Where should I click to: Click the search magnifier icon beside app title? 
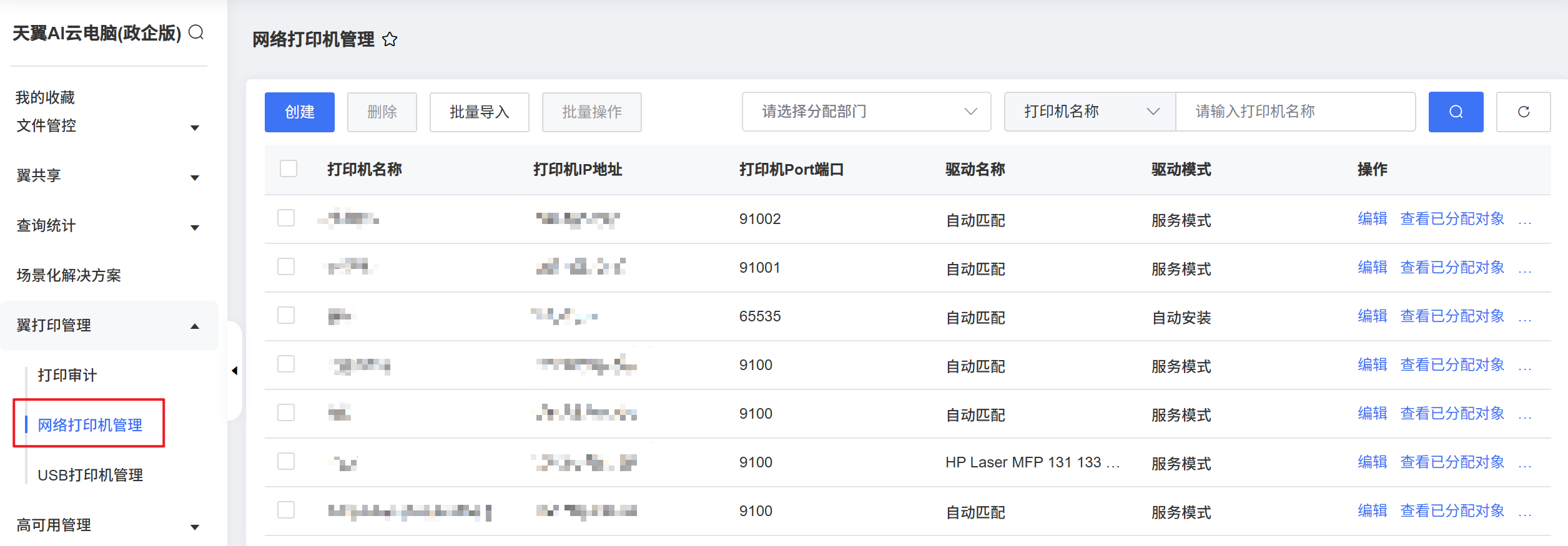click(x=196, y=32)
